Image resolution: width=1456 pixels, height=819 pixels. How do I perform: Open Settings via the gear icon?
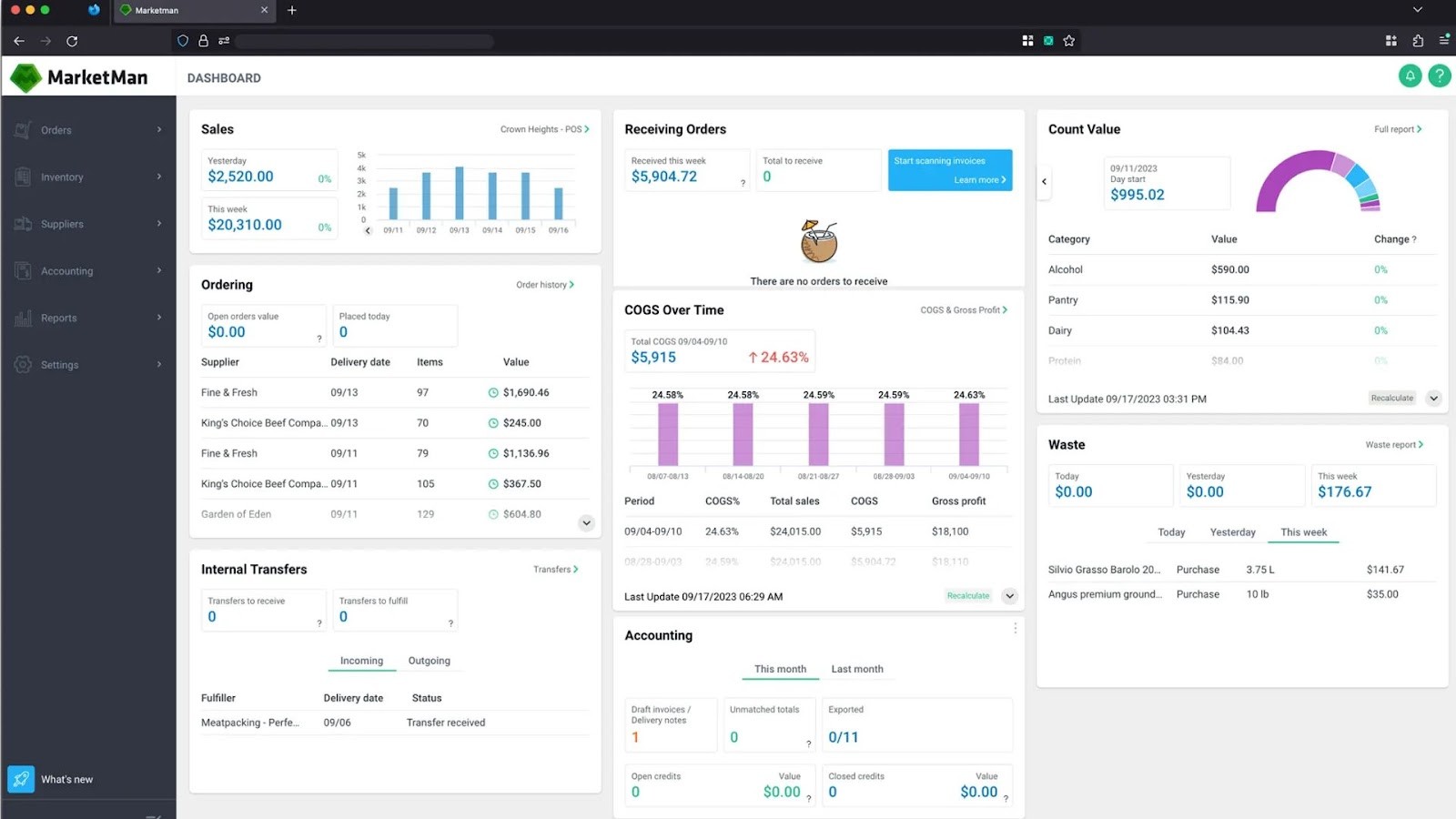[x=22, y=364]
